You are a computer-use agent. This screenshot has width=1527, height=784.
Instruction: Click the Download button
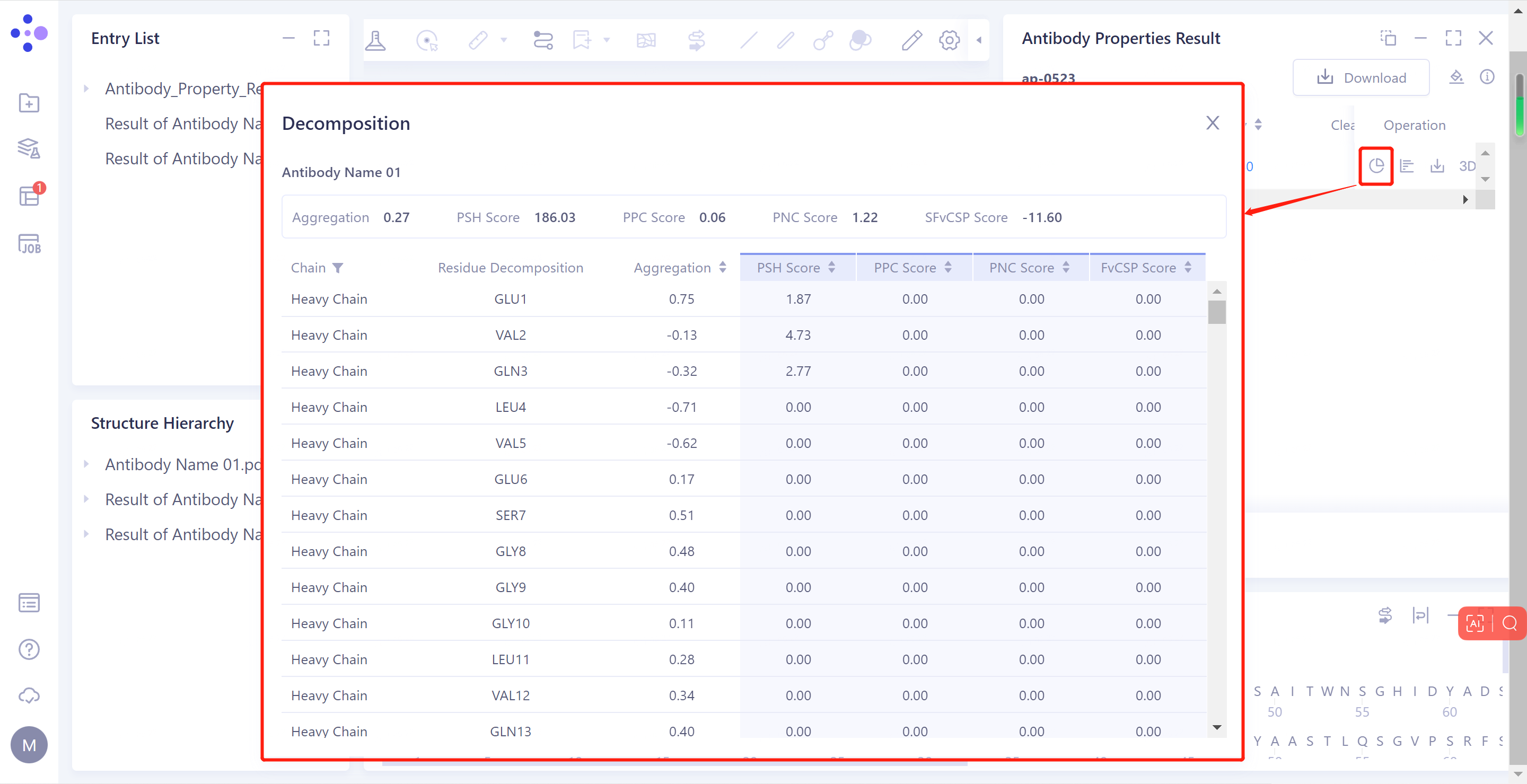pos(1361,77)
